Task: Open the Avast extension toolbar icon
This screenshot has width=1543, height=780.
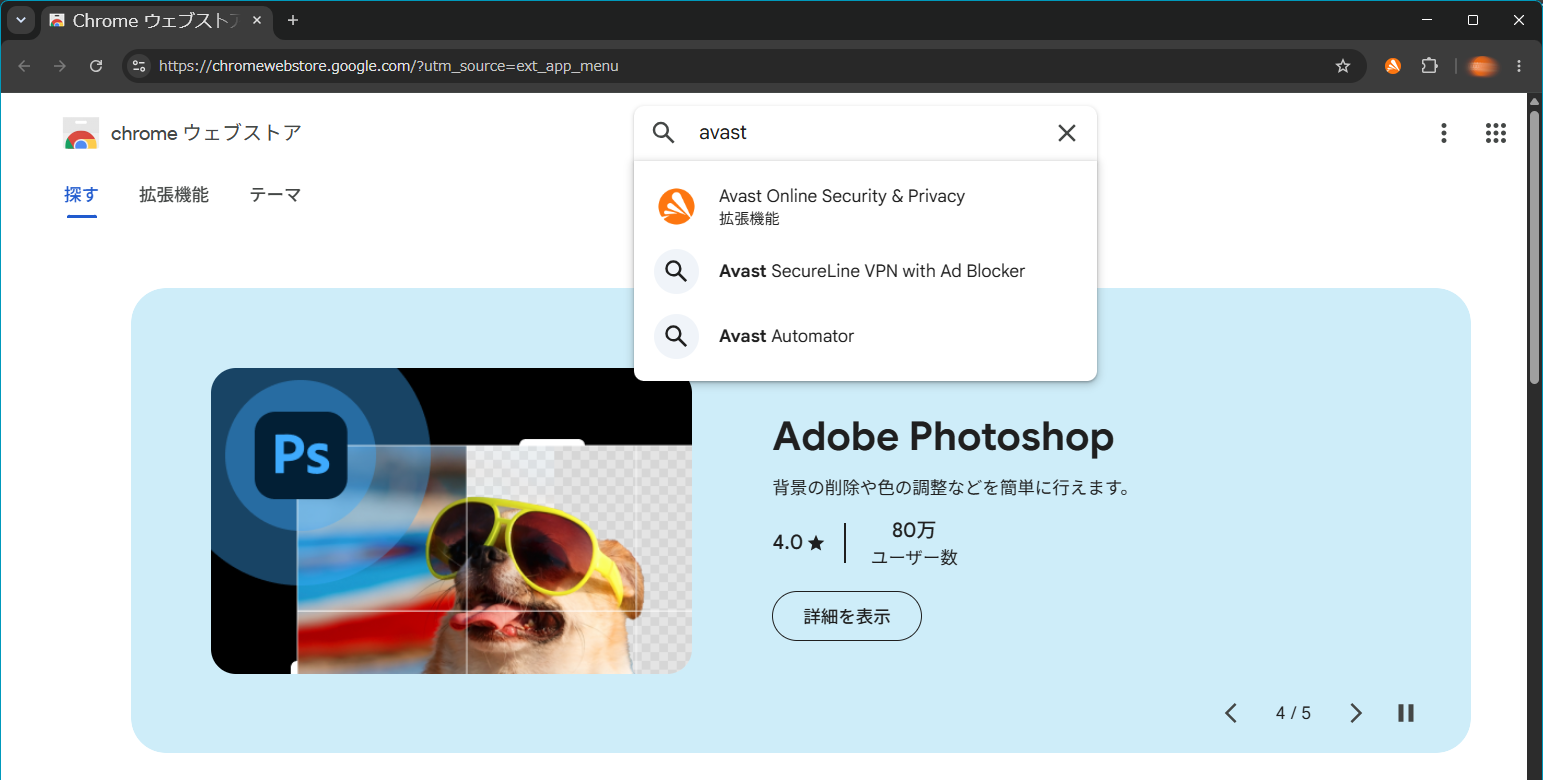Action: pyautogui.click(x=1393, y=66)
